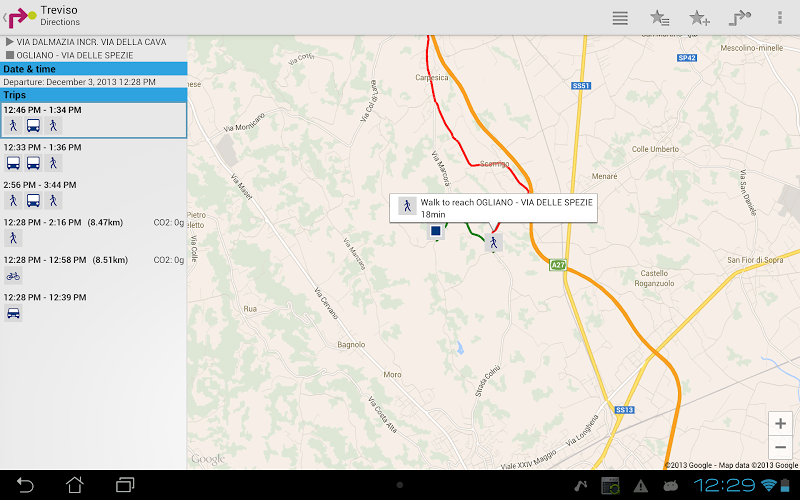
Task: Tap the Android home button
Action: [74, 485]
